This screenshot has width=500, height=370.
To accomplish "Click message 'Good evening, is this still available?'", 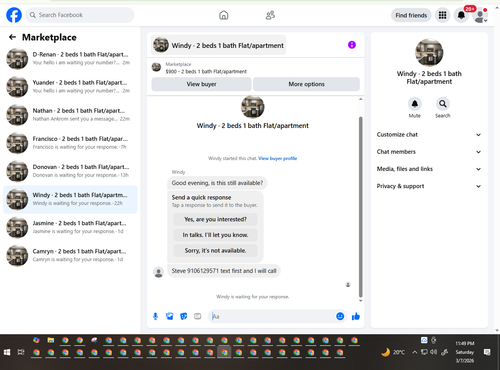I will (217, 183).
